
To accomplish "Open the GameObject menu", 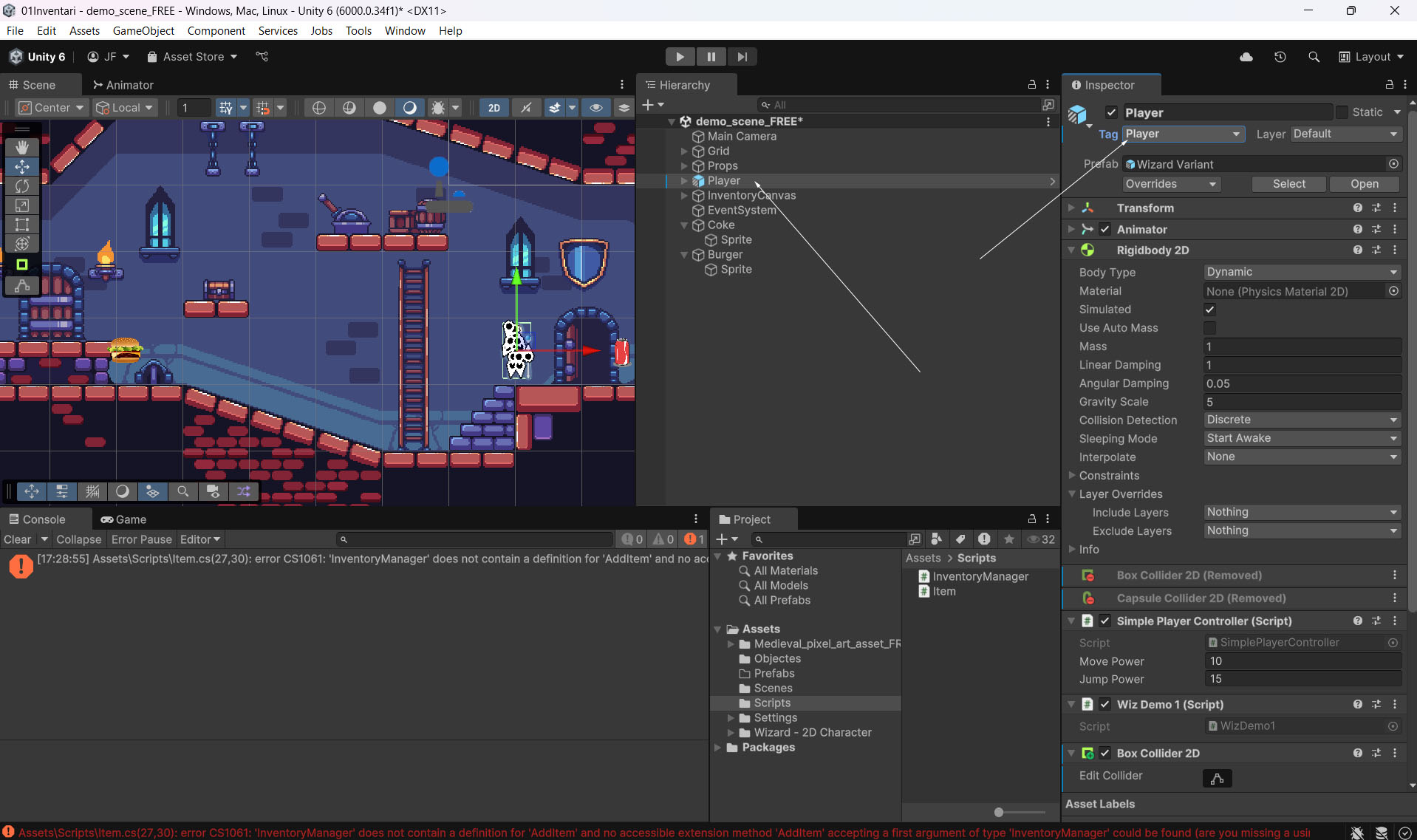I will [x=143, y=30].
